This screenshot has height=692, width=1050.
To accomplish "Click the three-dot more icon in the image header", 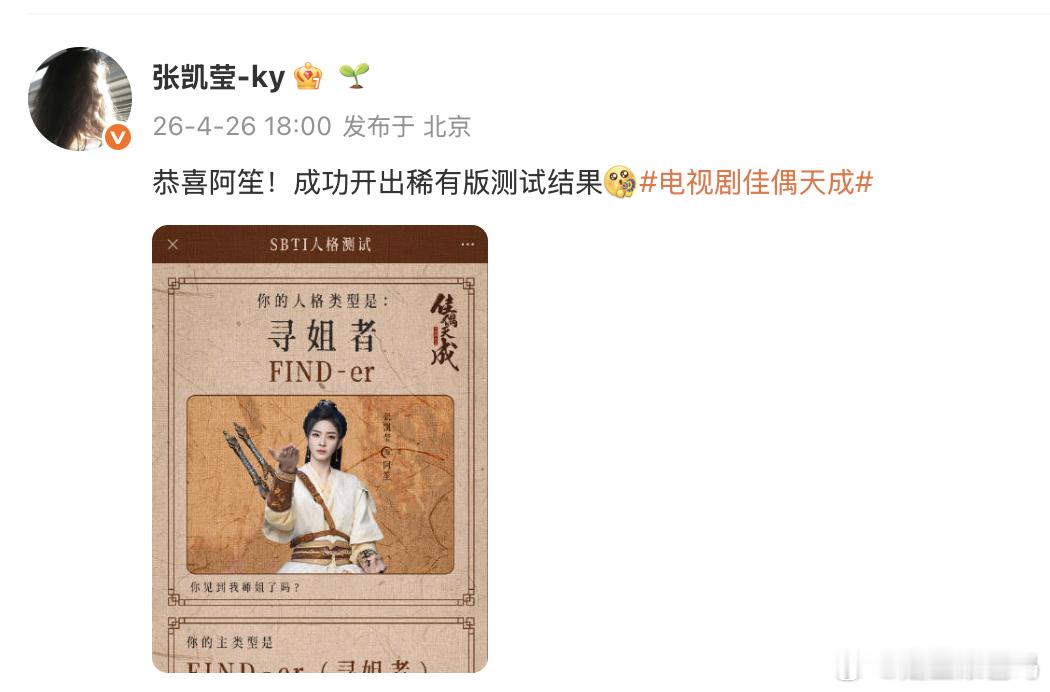I will (x=467, y=245).
